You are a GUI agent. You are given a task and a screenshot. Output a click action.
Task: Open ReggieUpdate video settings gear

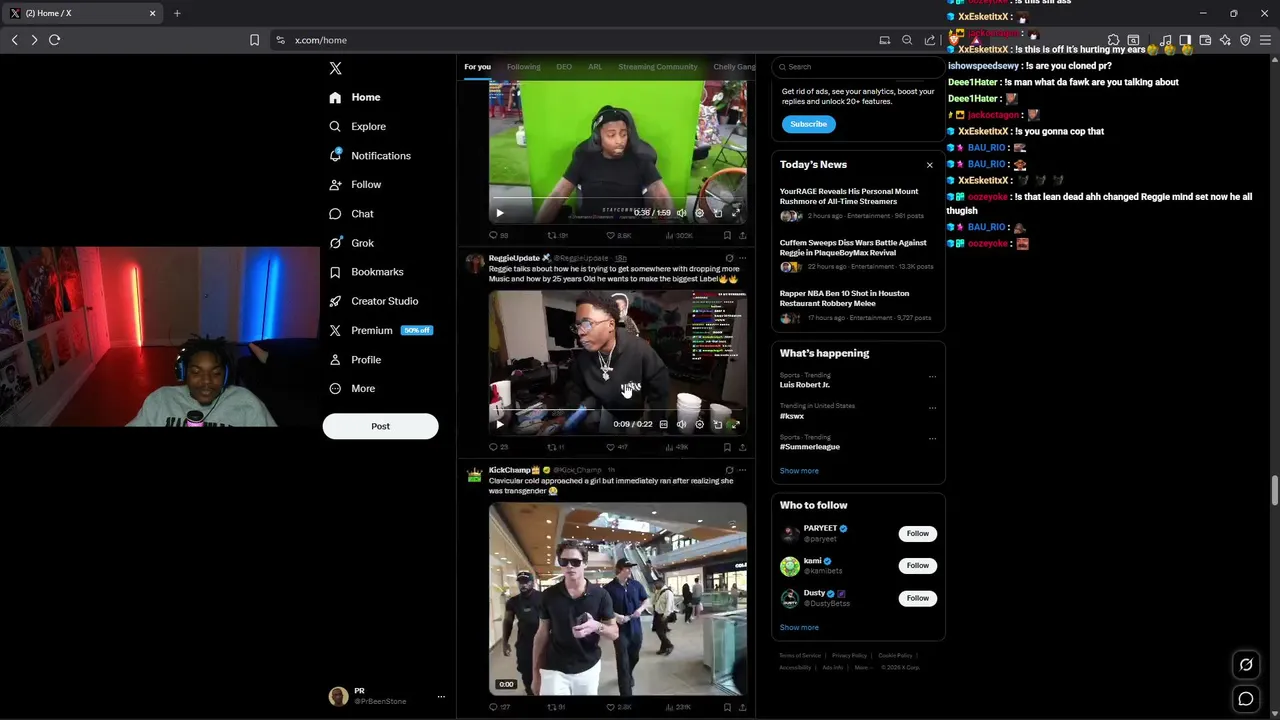pyautogui.click(x=699, y=424)
